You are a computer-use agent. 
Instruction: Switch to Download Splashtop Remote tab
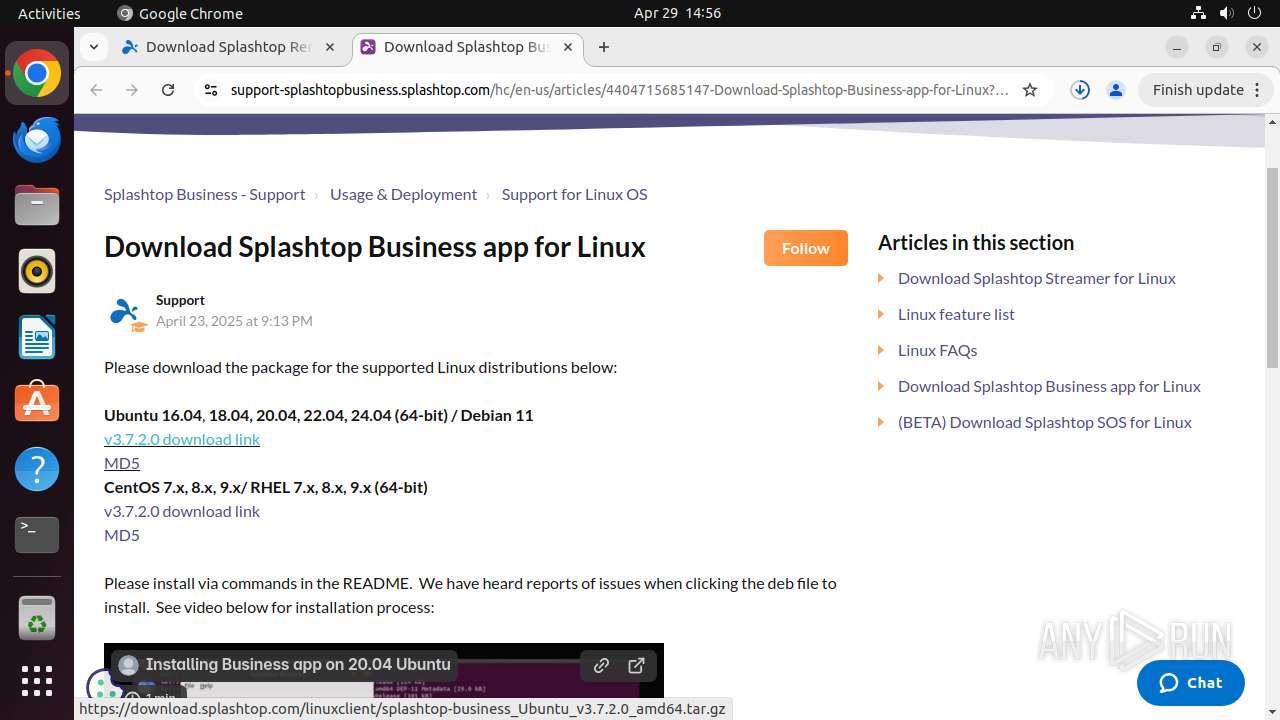pos(229,47)
